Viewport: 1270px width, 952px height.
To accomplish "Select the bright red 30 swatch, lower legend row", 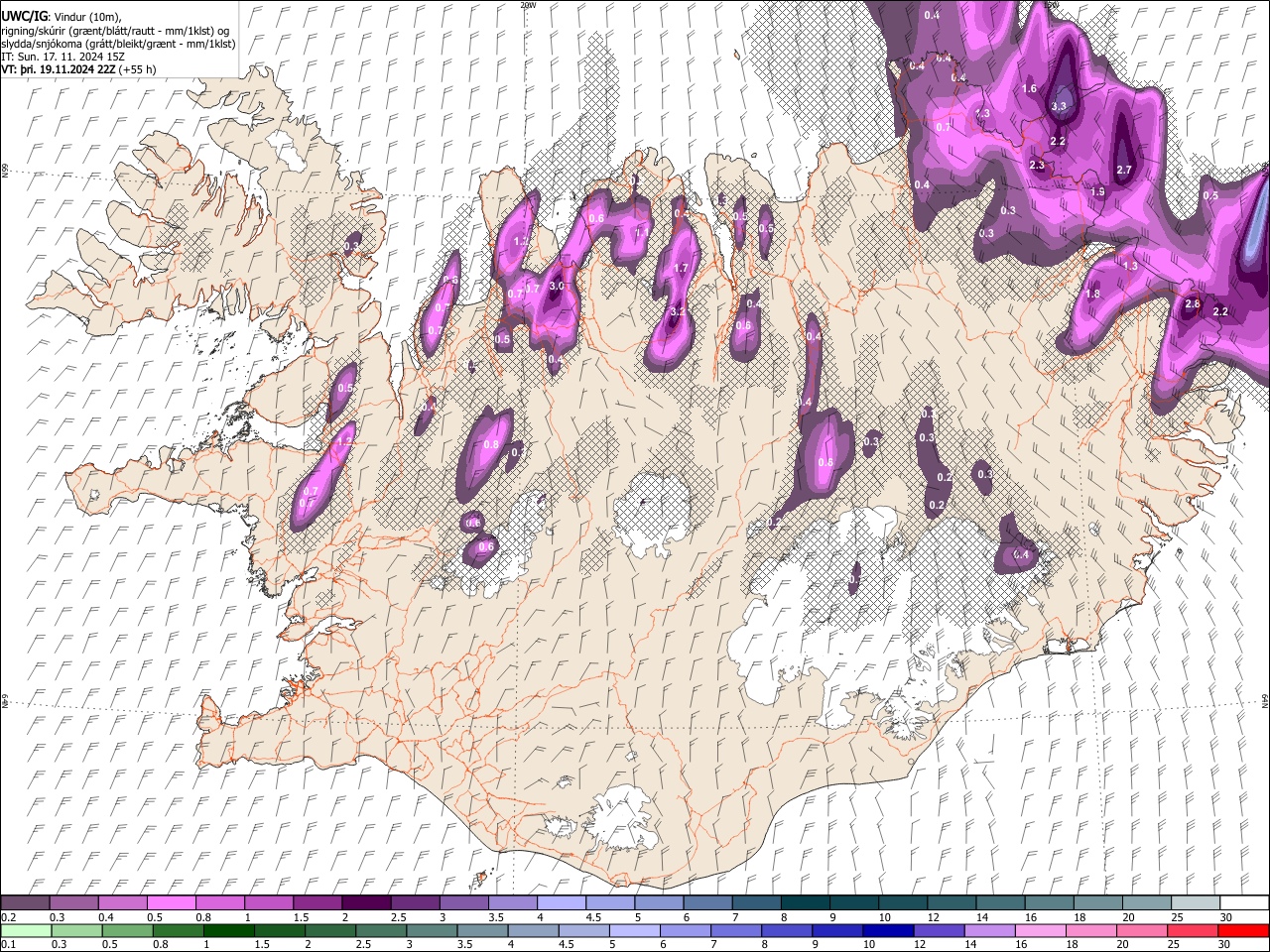I will click(x=1243, y=930).
